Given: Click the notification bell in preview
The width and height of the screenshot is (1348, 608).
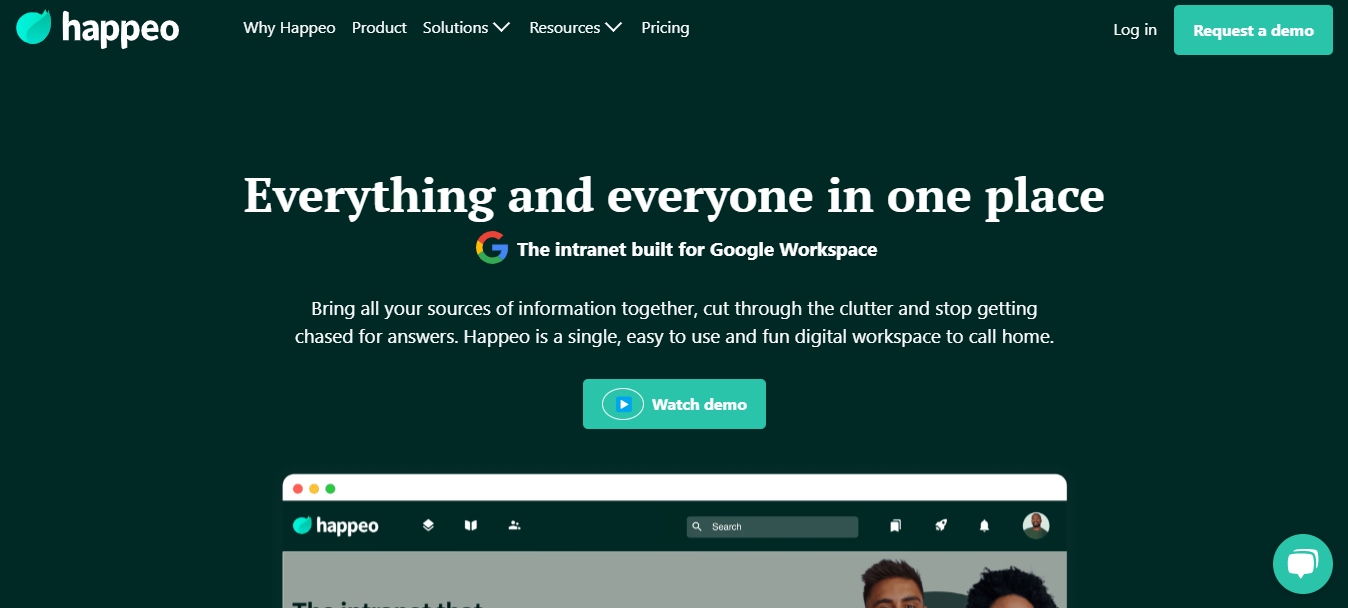Looking at the screenshot, I should [984, 525].
